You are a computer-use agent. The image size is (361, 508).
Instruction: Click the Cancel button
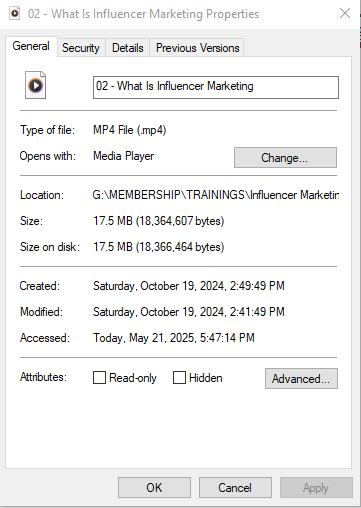pos(235,488)
